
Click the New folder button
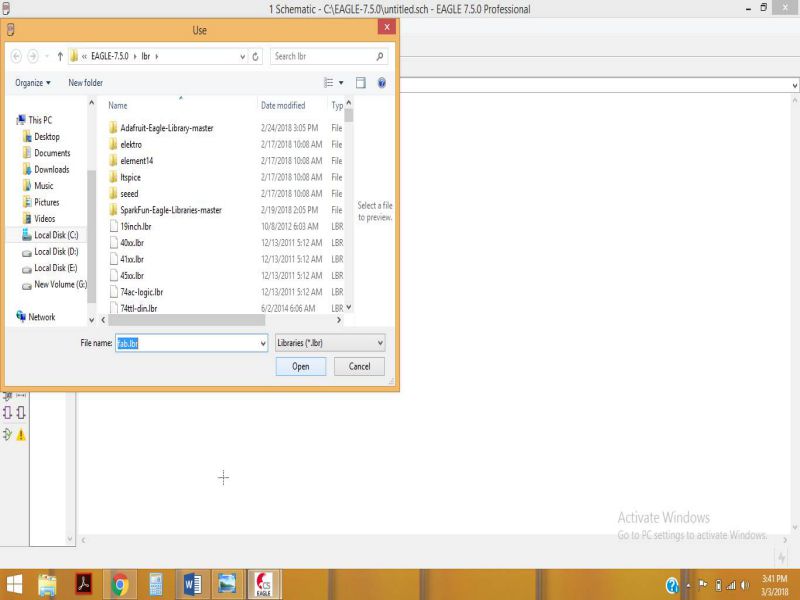[x=86, y=83]
